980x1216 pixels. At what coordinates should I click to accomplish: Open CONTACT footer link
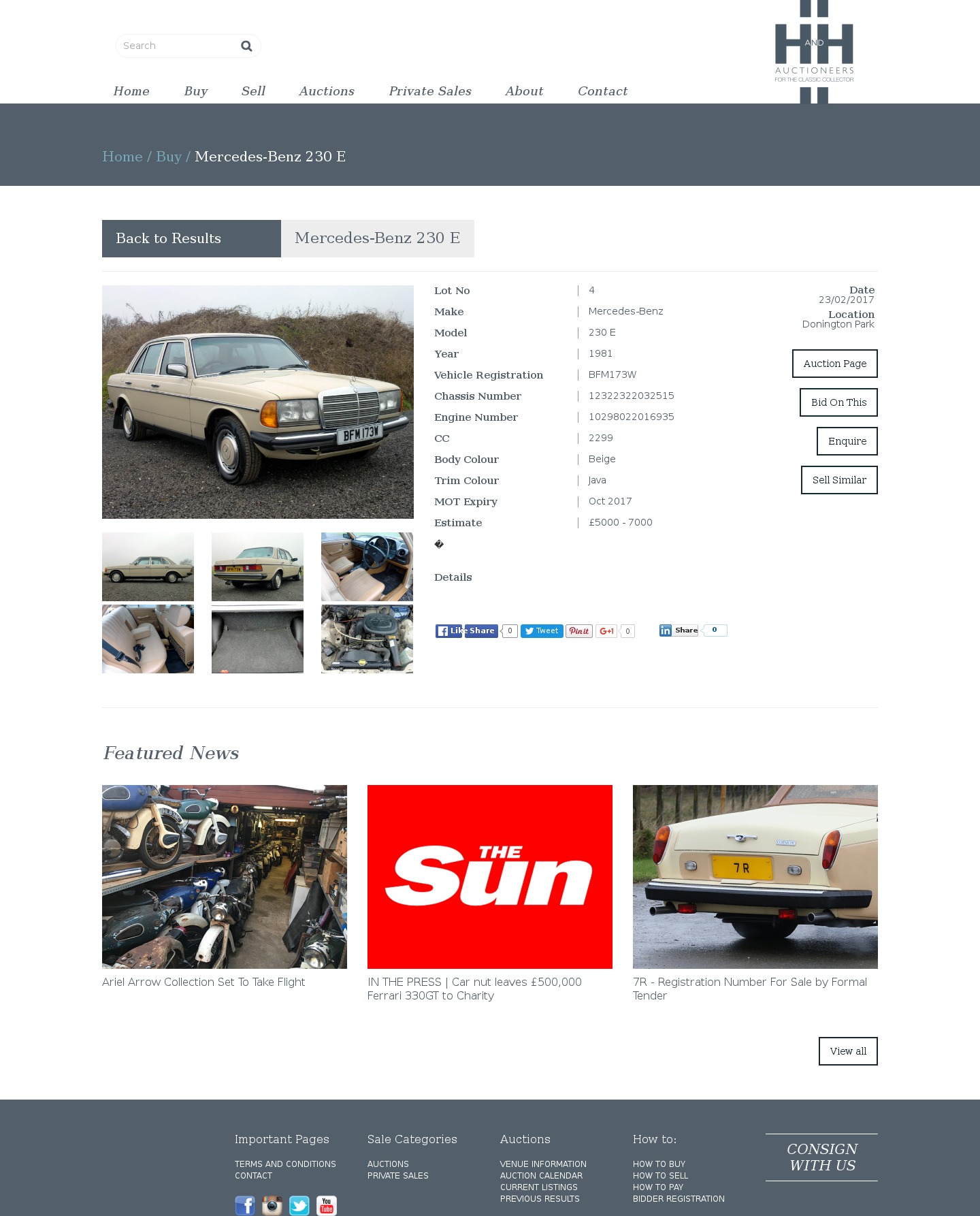coord(253,1176)
